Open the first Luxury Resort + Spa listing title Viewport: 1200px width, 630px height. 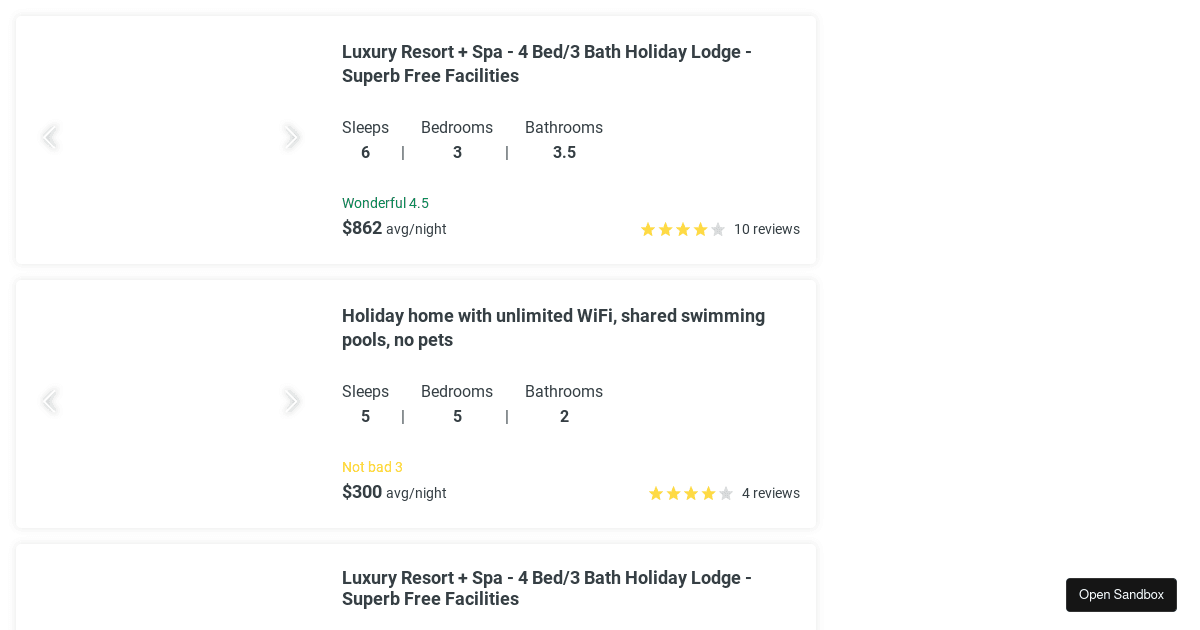(546, 63)
